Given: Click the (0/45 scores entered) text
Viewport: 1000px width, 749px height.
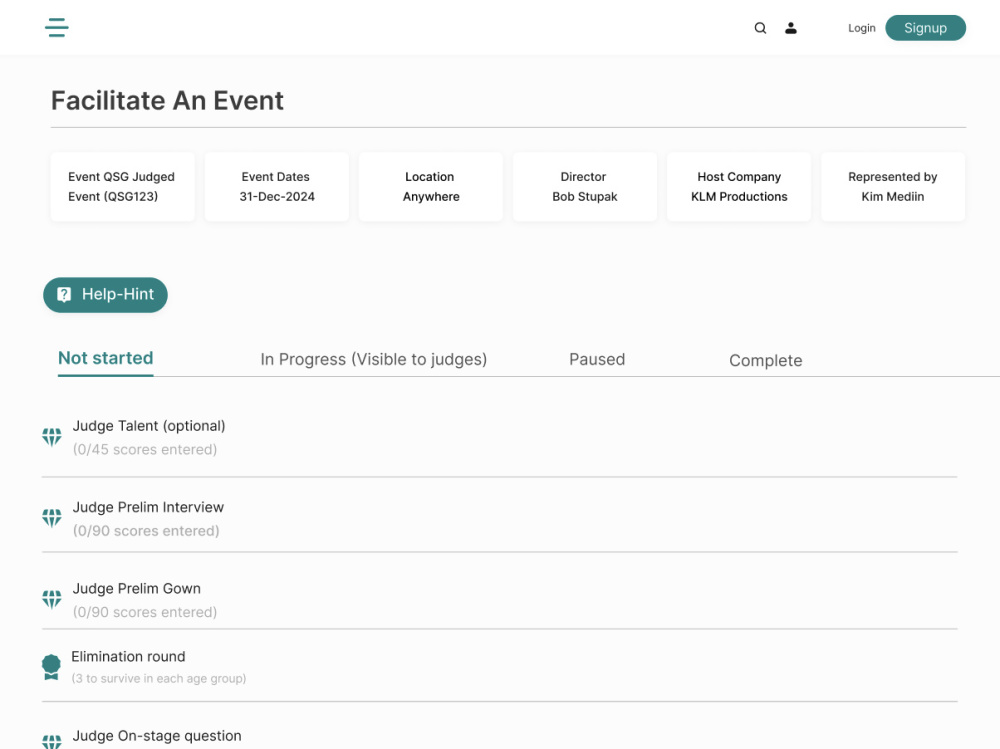Looking at the screenshot, I should [145, 450].
